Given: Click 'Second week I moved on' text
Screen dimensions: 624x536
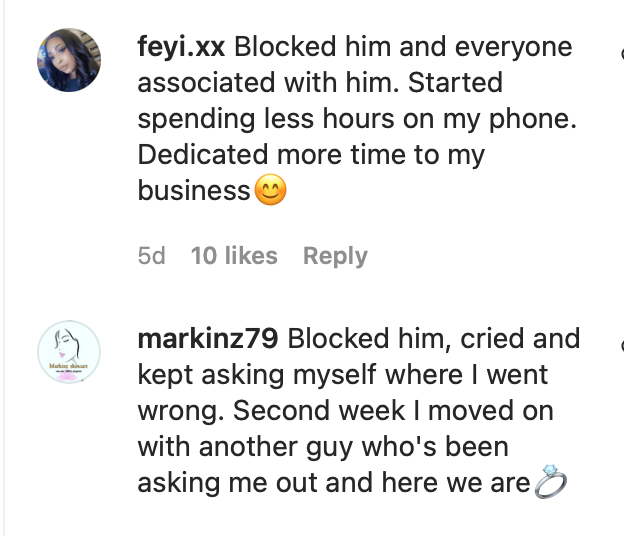Looking at the screenshot, I should [x=393, y=411].
